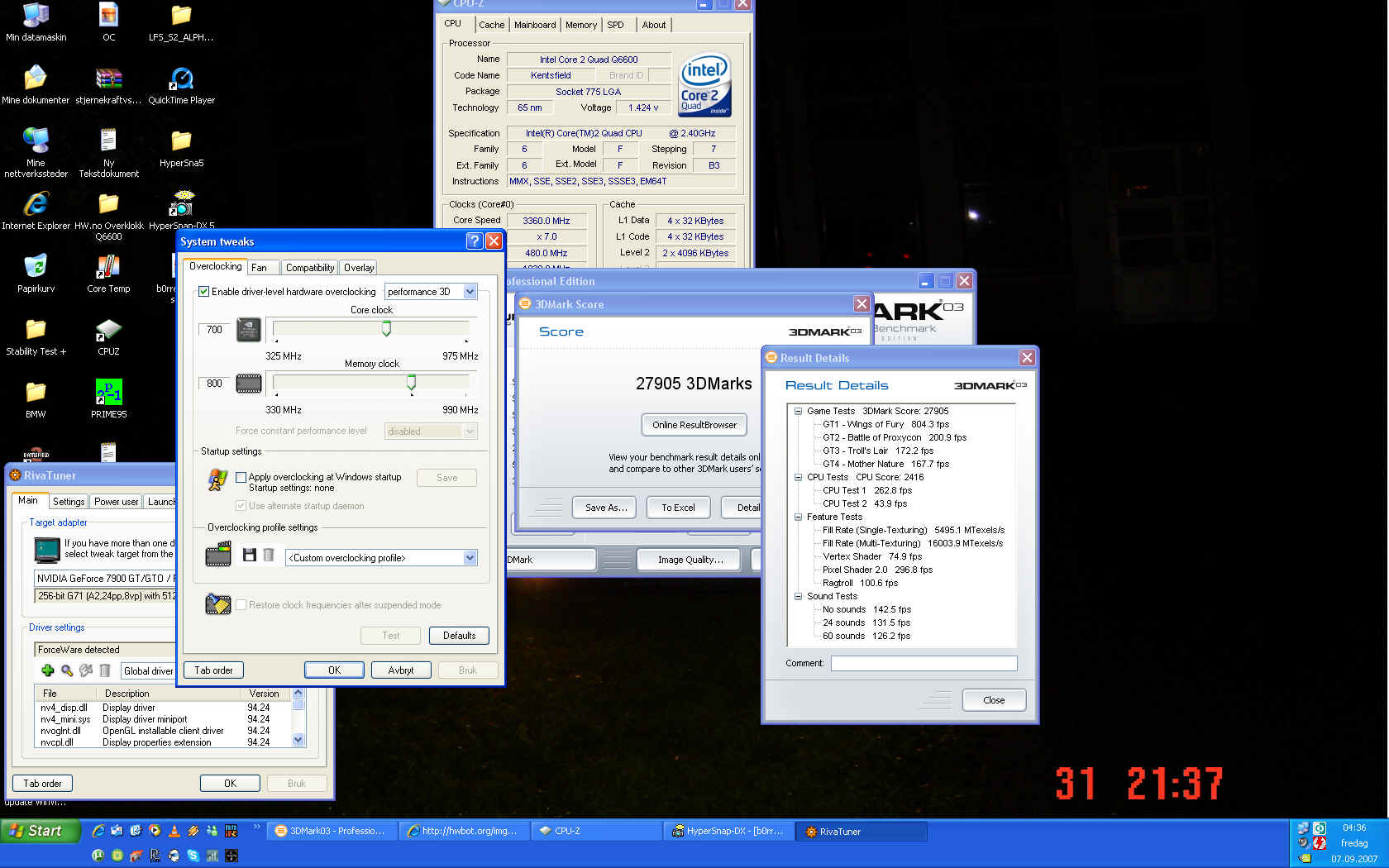Screen dimensions: 1389x868
Task: Collapse the Game Tests tree node
Action: (798, 411)
